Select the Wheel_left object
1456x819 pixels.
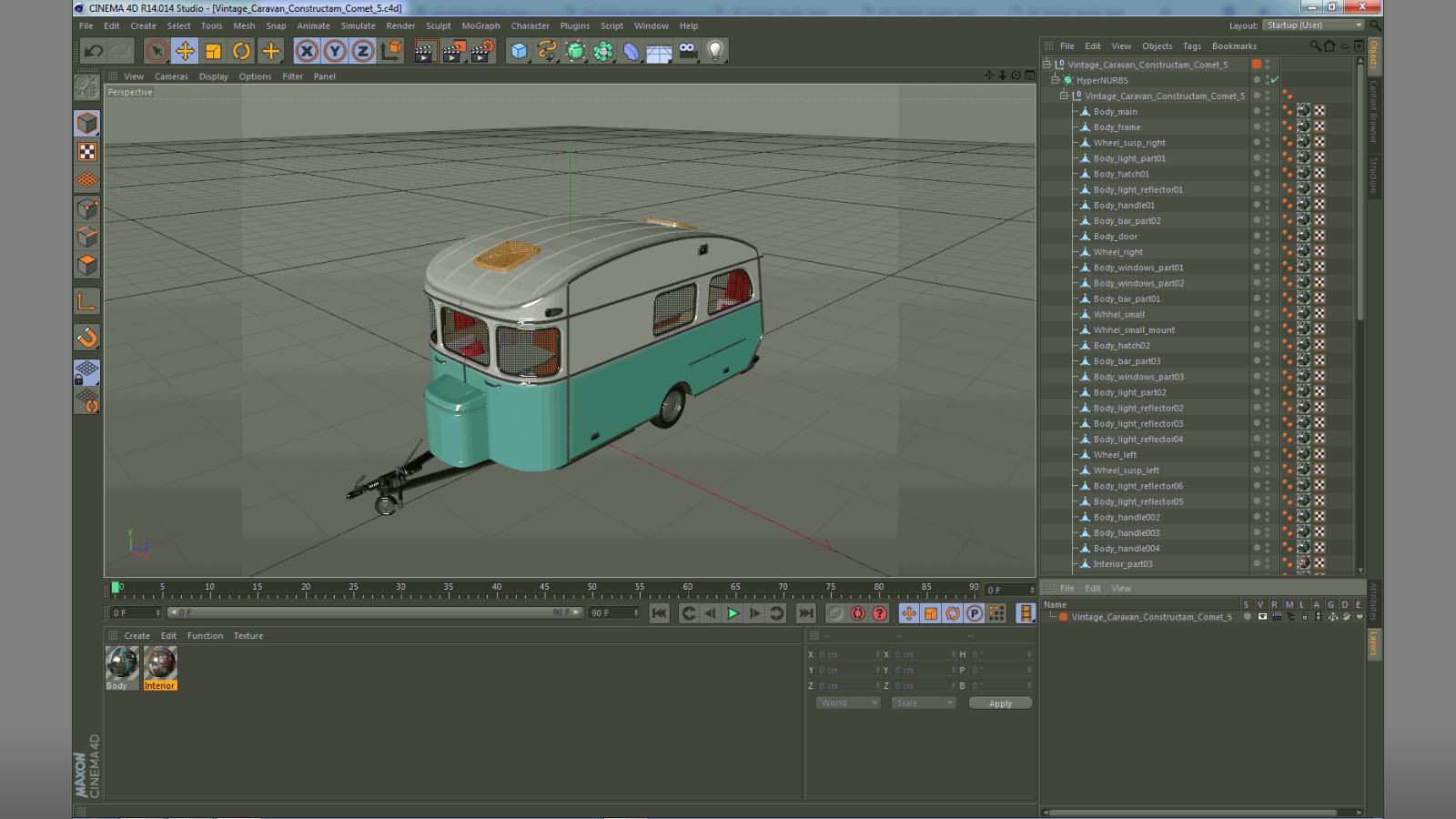tap(1115, 455)
